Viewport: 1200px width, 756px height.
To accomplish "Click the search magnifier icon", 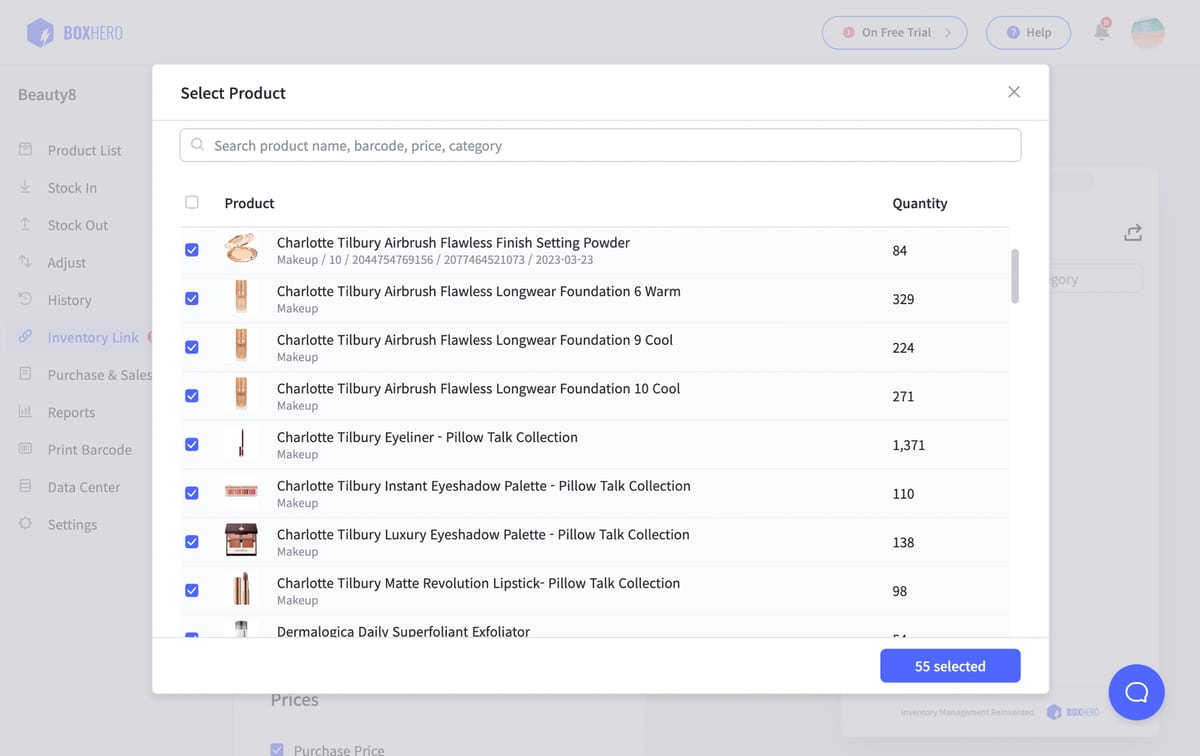I will tap(198, 145).
